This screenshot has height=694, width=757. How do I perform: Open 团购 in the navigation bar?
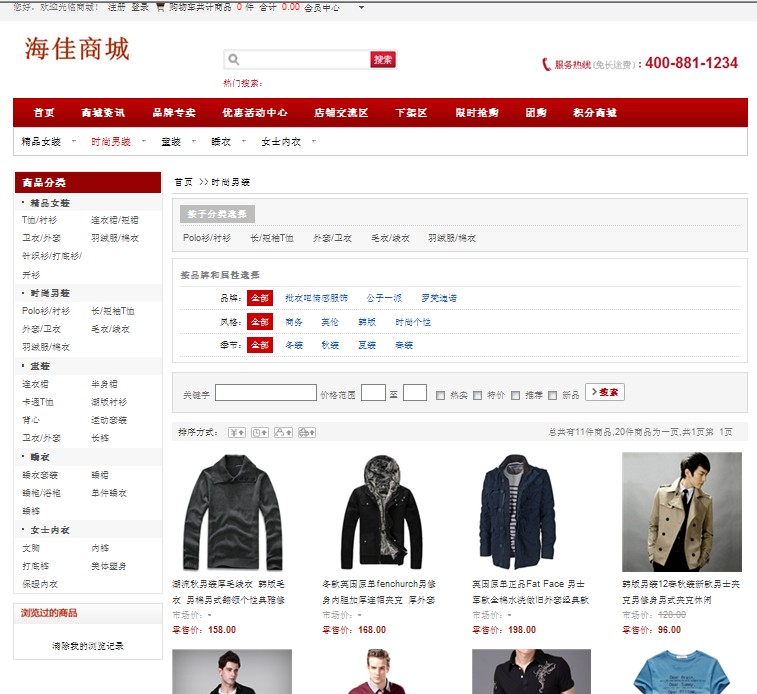(536, 112)
